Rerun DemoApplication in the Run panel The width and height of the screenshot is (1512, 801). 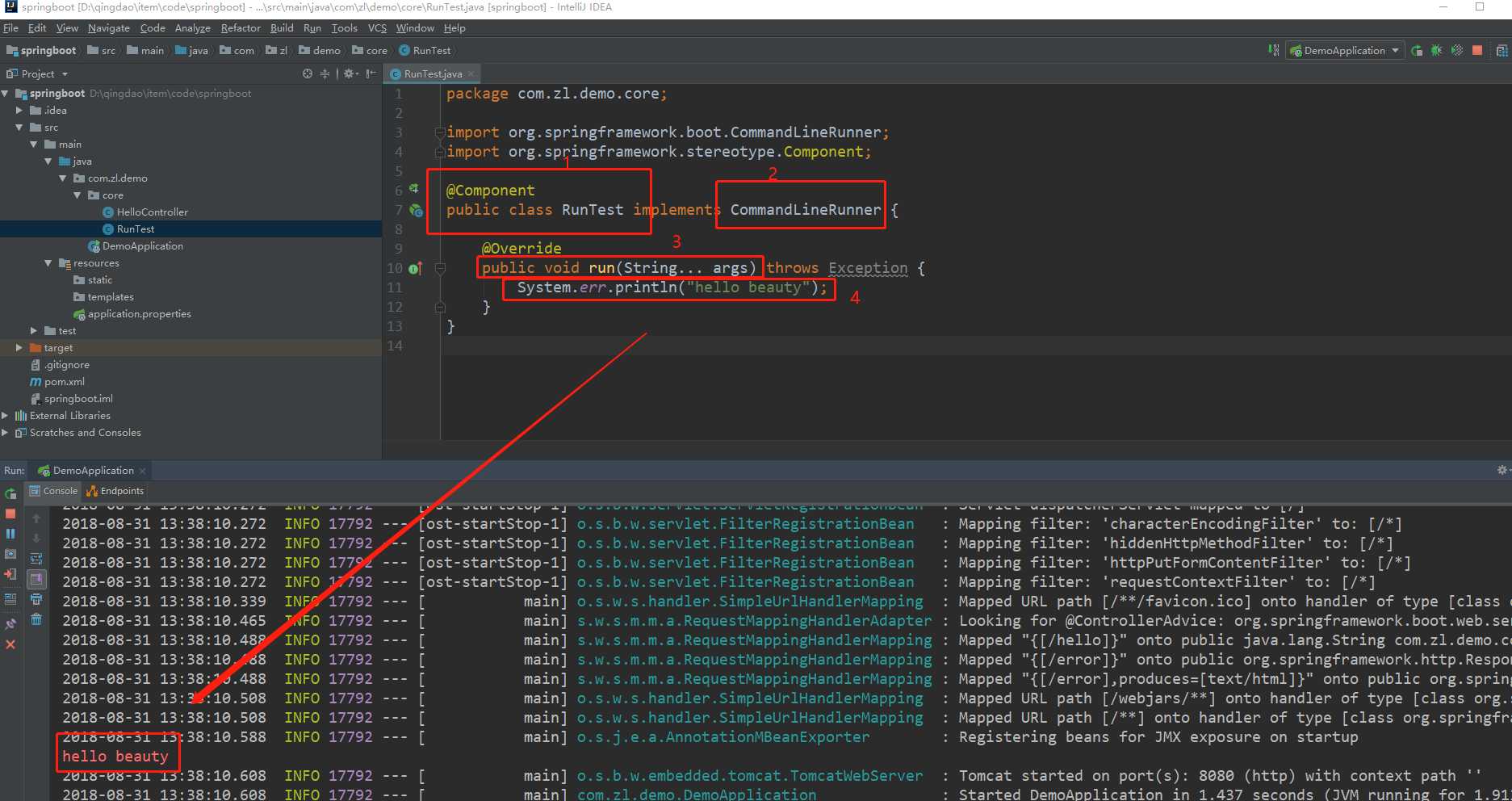click(10, 493)
